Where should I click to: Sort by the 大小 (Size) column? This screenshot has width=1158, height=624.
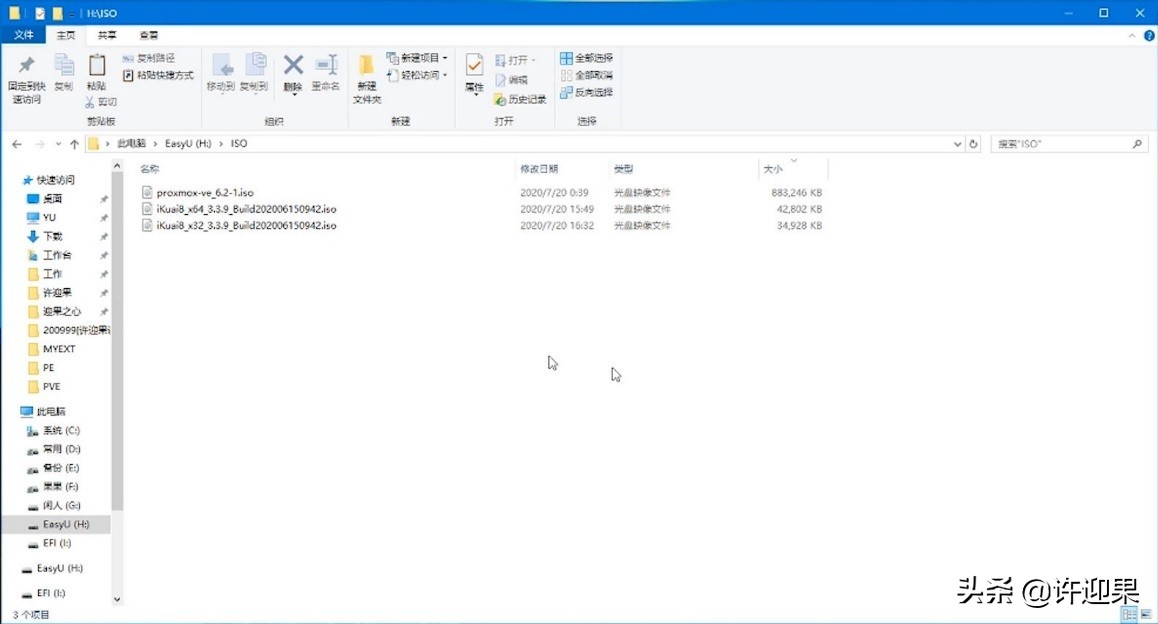(x=772, y=169)
